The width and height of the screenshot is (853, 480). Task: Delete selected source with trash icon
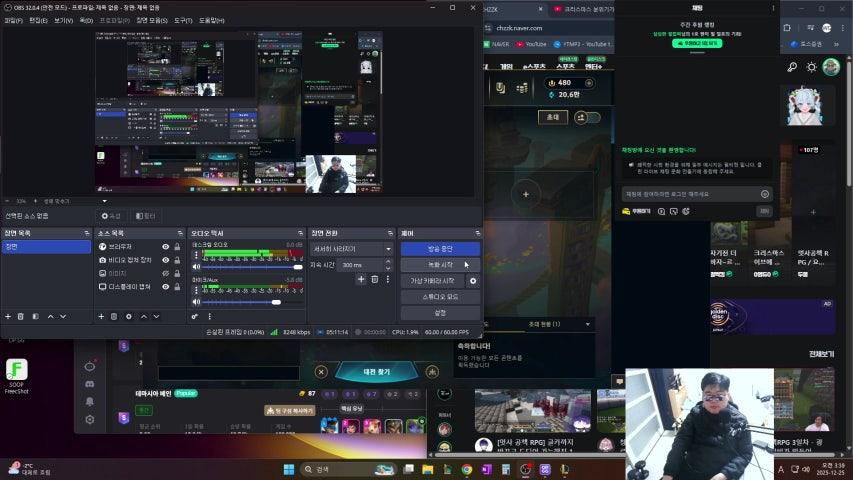click(x=114, y=316)
